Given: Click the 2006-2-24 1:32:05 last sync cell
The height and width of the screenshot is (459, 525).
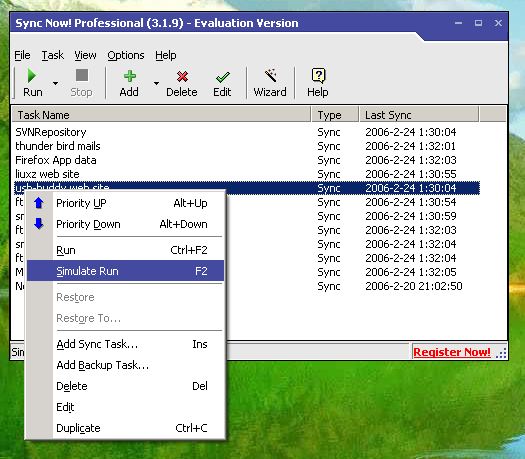Looking at the screenshot, I should (x=411, y=272).
